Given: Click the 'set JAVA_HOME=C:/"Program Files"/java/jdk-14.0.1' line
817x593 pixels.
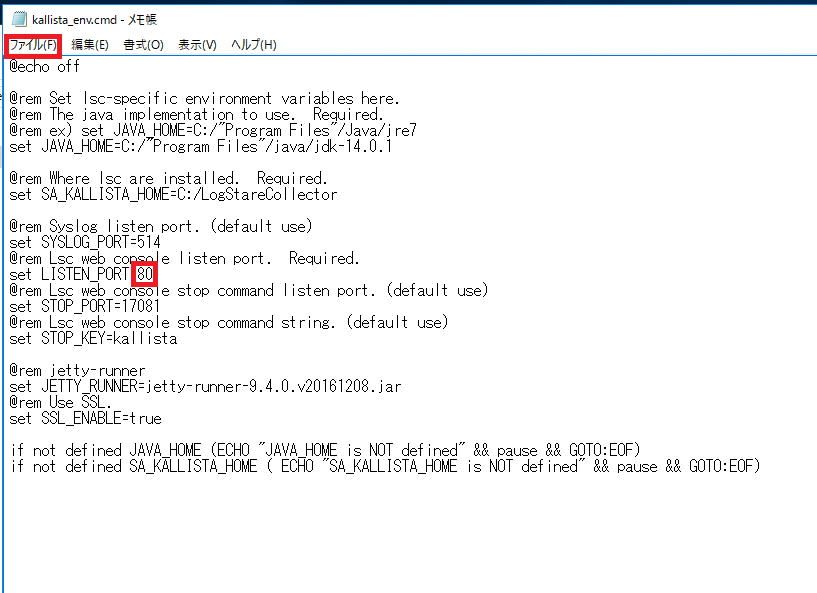Looking at the screenshot, I should 201,146.
